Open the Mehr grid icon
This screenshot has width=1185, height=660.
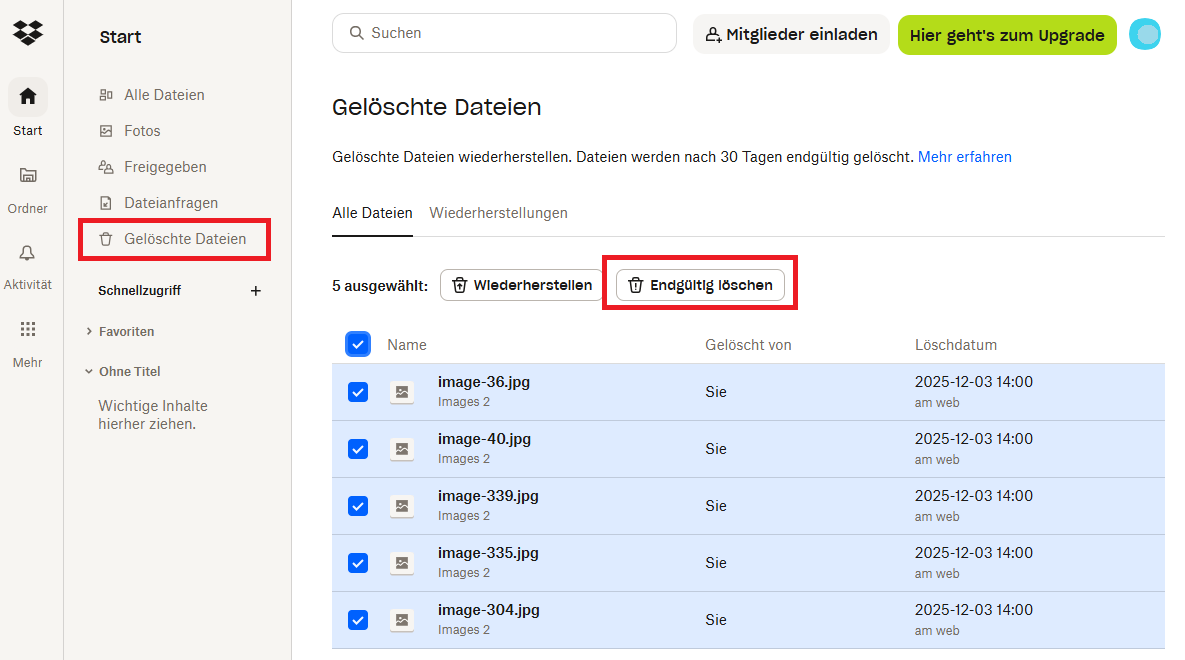pos(28,330)
